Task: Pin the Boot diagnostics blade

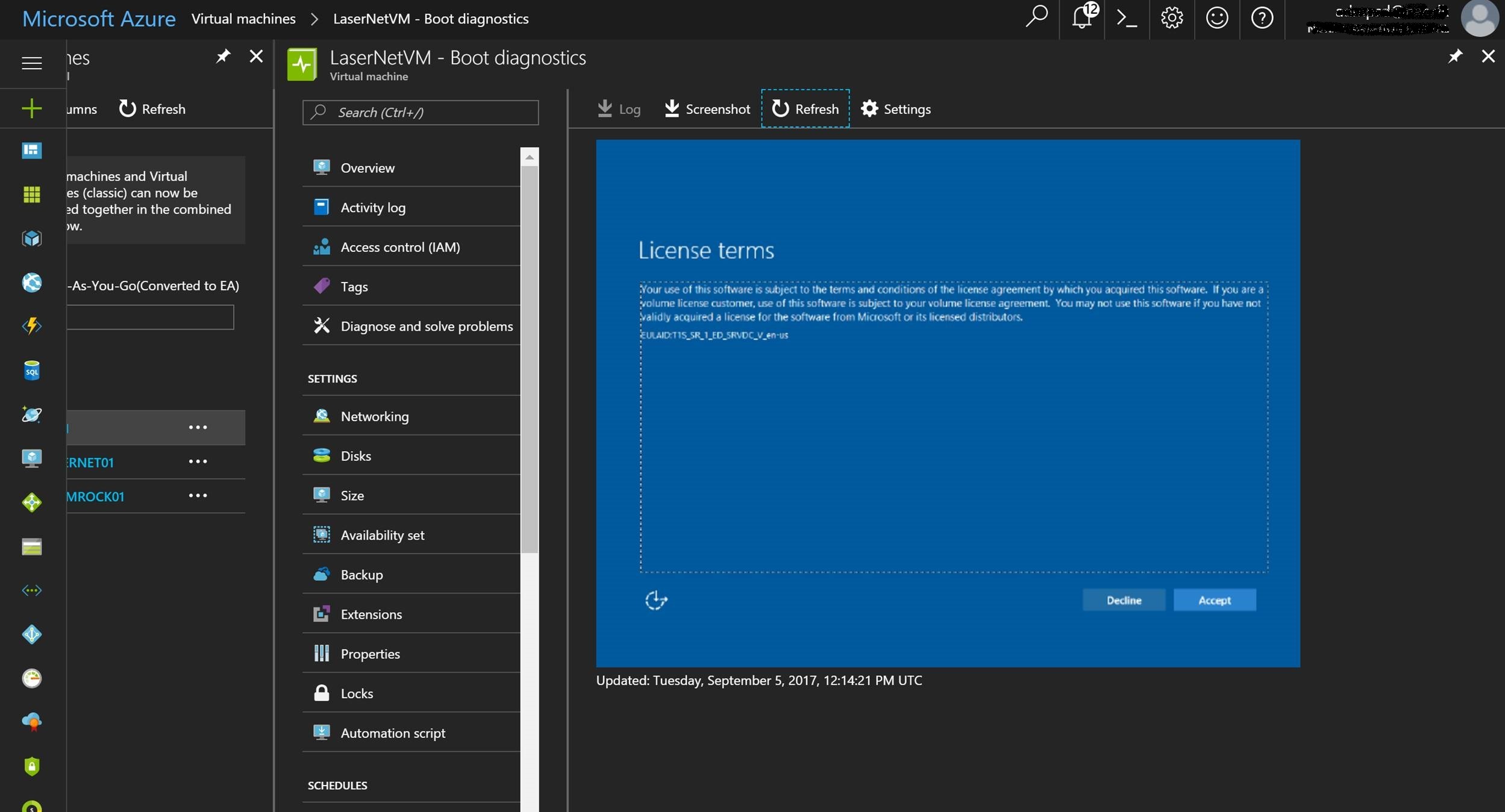Action: (x=1455, y=57)
